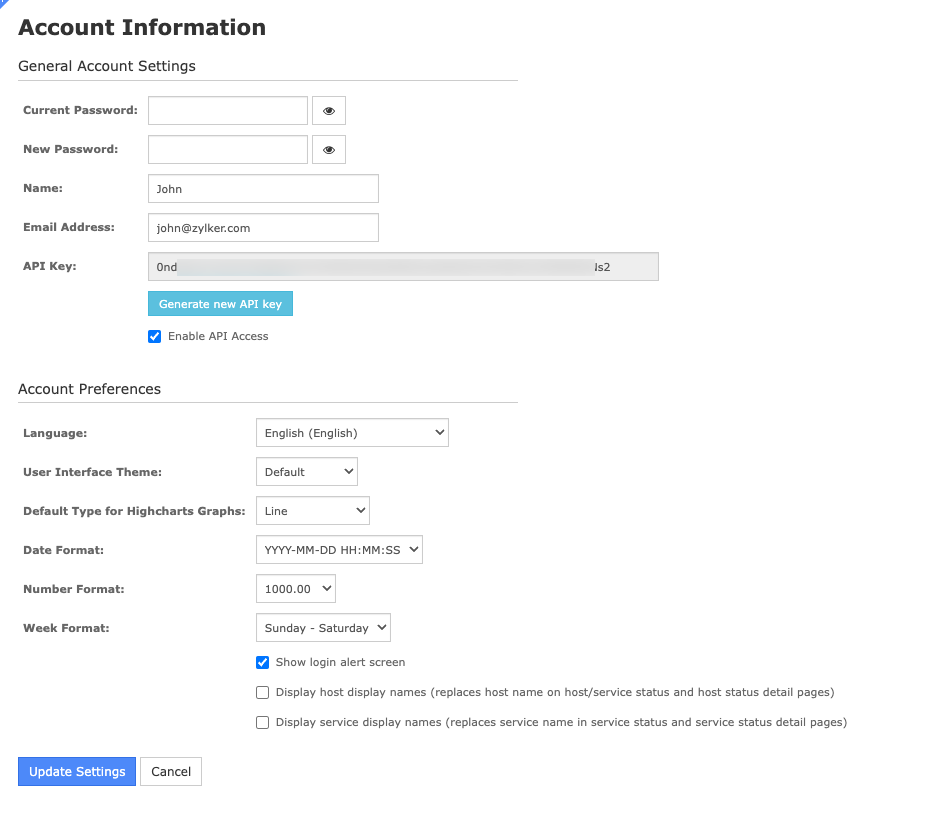Click the Update Settings button
Screen dimensions: 931x823
point(77,772)
